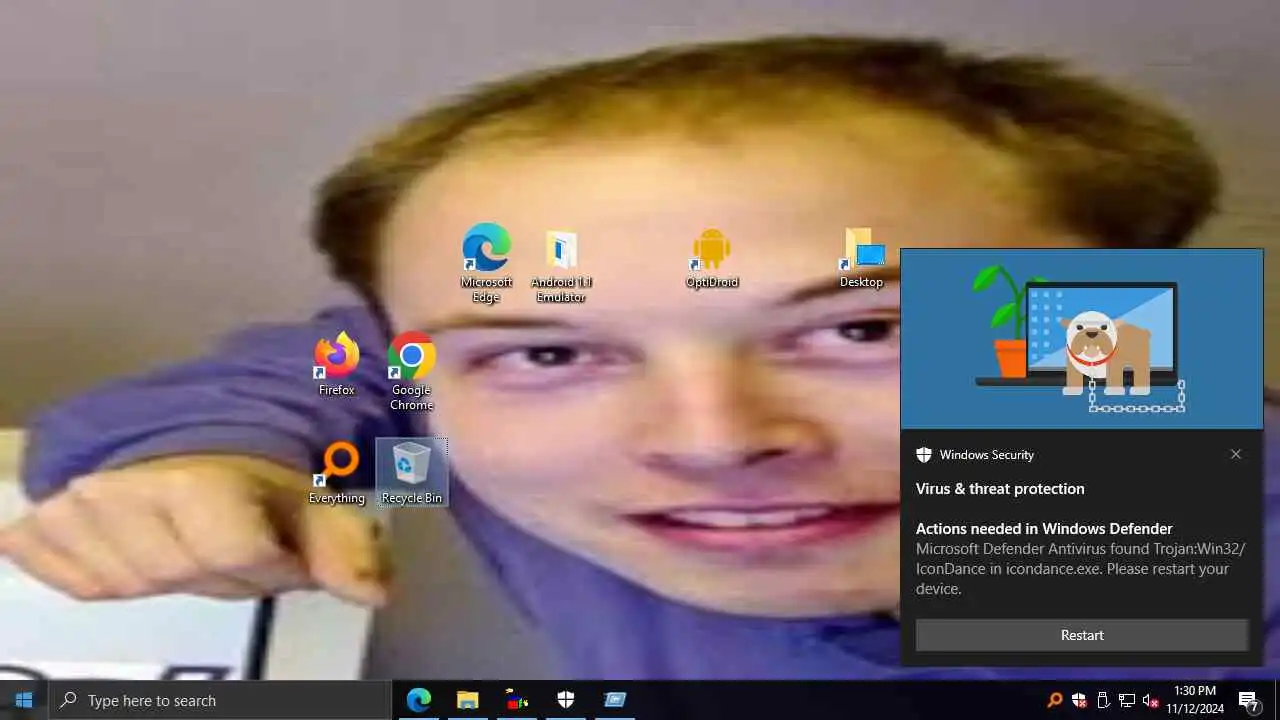Viewport: 1280px width, 720px height.
Task: Select the Everything search desktop shortcut
Action: tap(337, 473)
